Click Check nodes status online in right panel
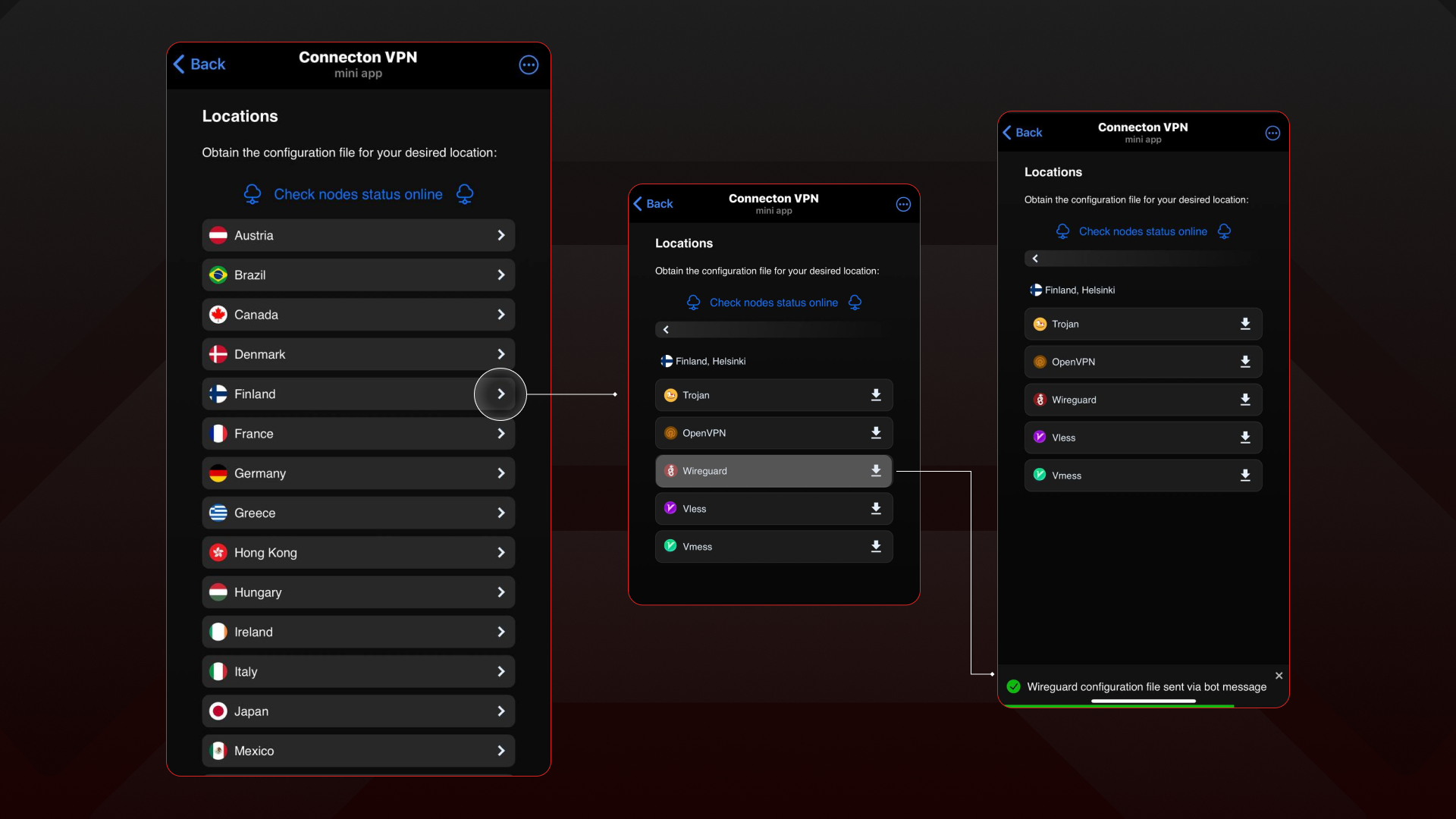 1142,232
